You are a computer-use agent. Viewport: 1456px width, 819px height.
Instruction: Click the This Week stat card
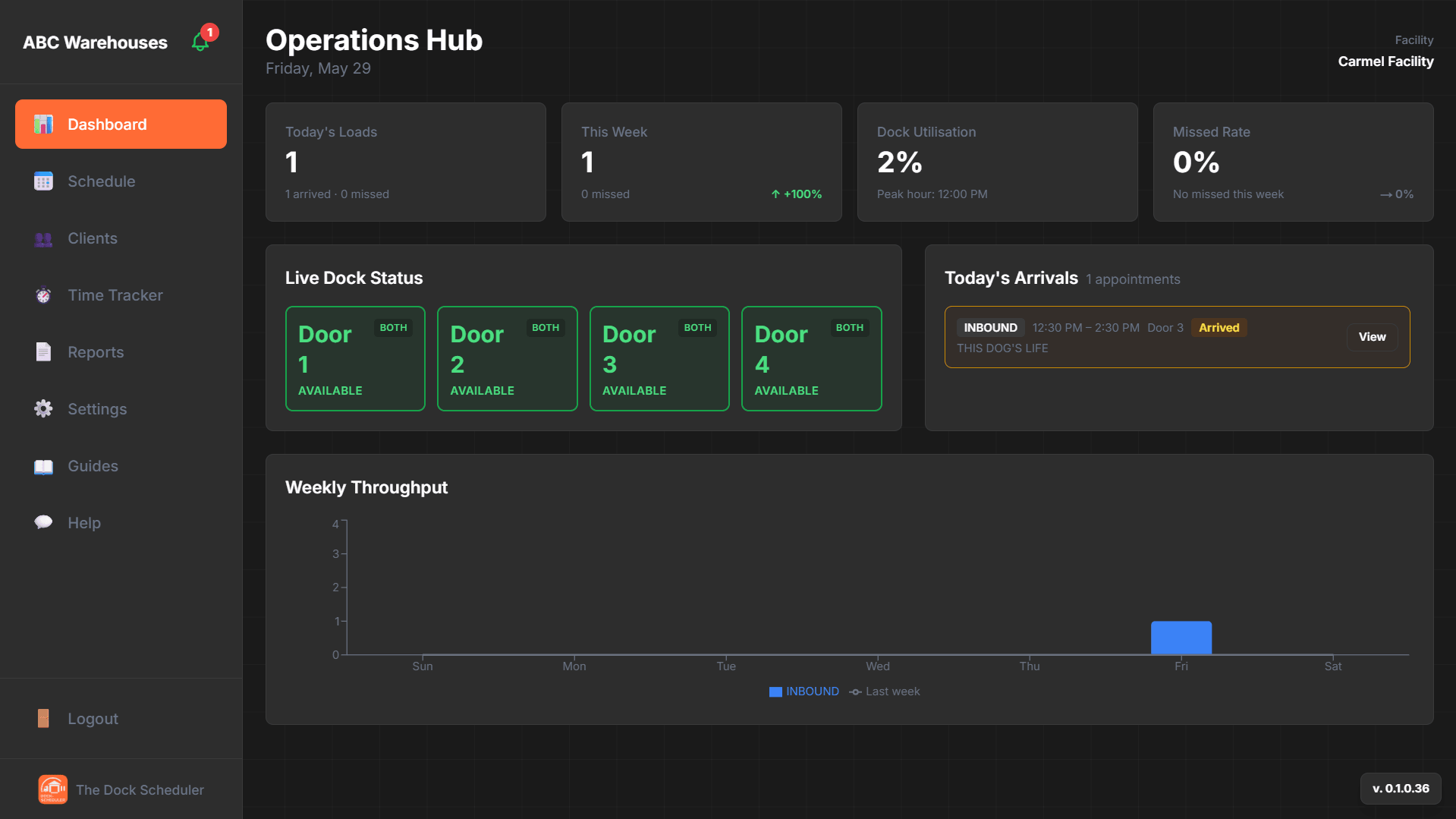pyautogui.click(x=702, y=162)
